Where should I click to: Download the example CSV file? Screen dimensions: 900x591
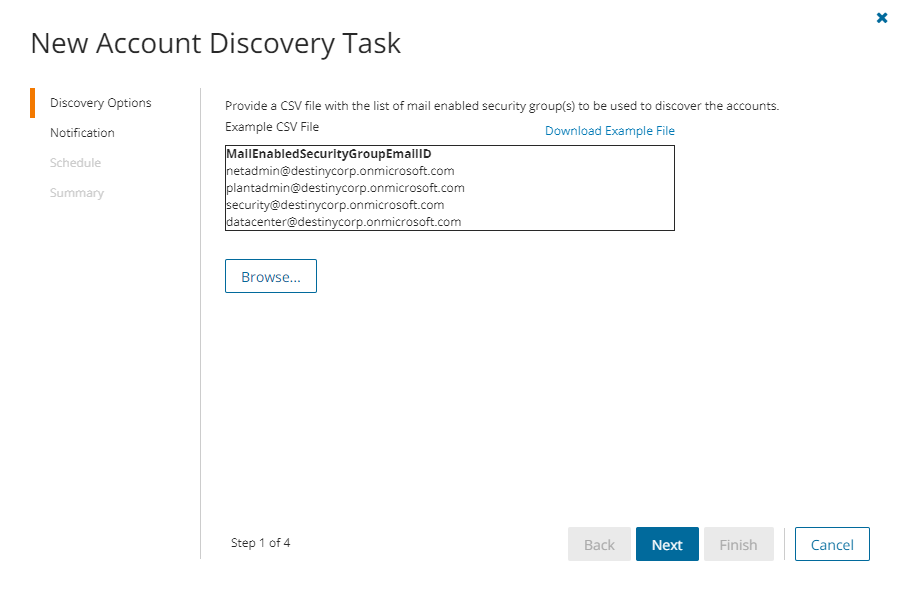click(x=609, y=131)
